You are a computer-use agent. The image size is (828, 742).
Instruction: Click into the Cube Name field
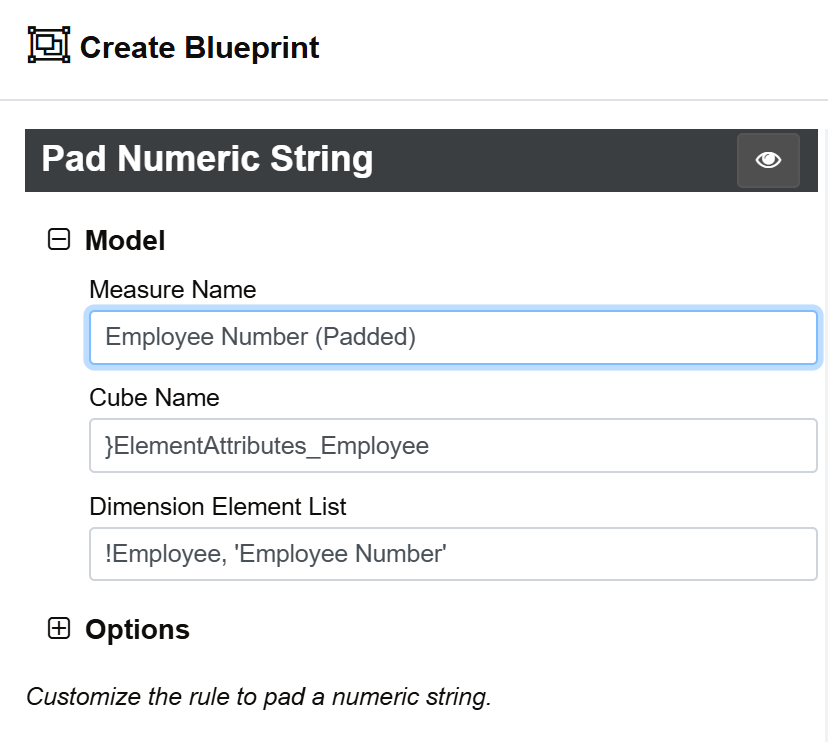tap(453, 446)
